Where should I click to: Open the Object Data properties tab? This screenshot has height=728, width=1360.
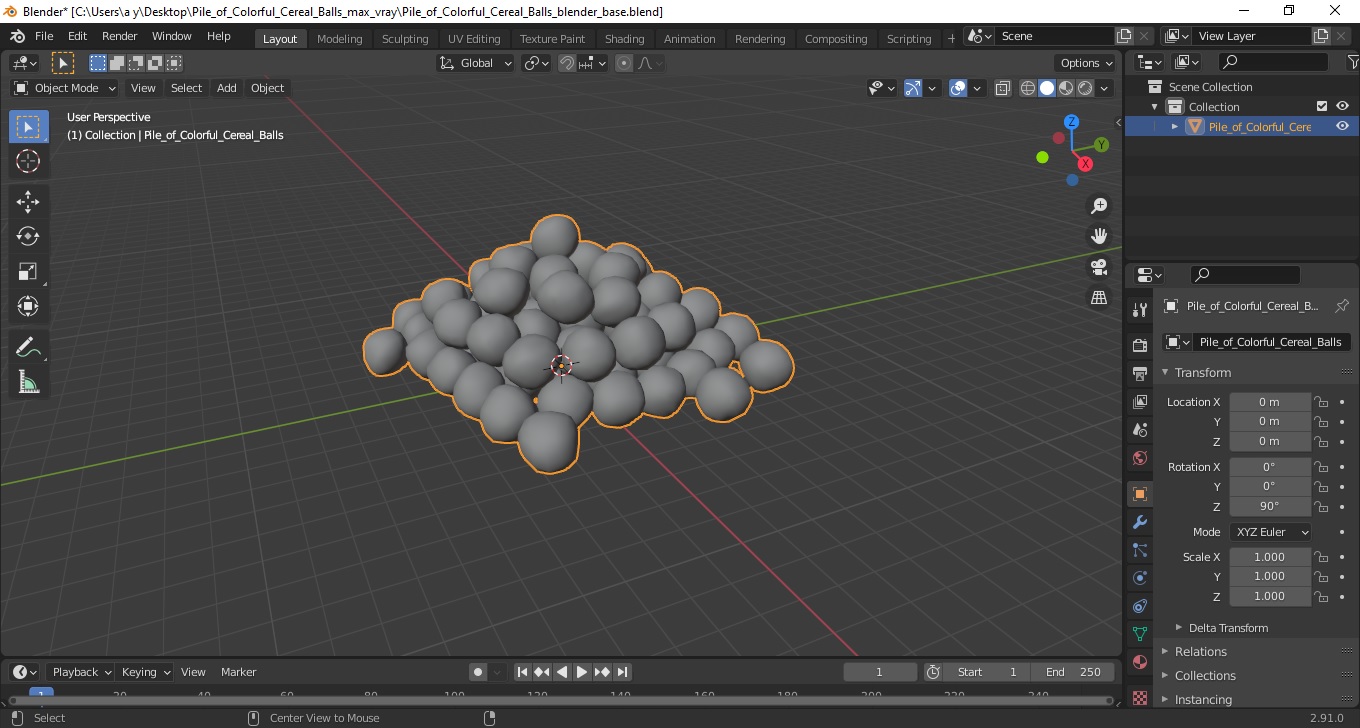1139,634
